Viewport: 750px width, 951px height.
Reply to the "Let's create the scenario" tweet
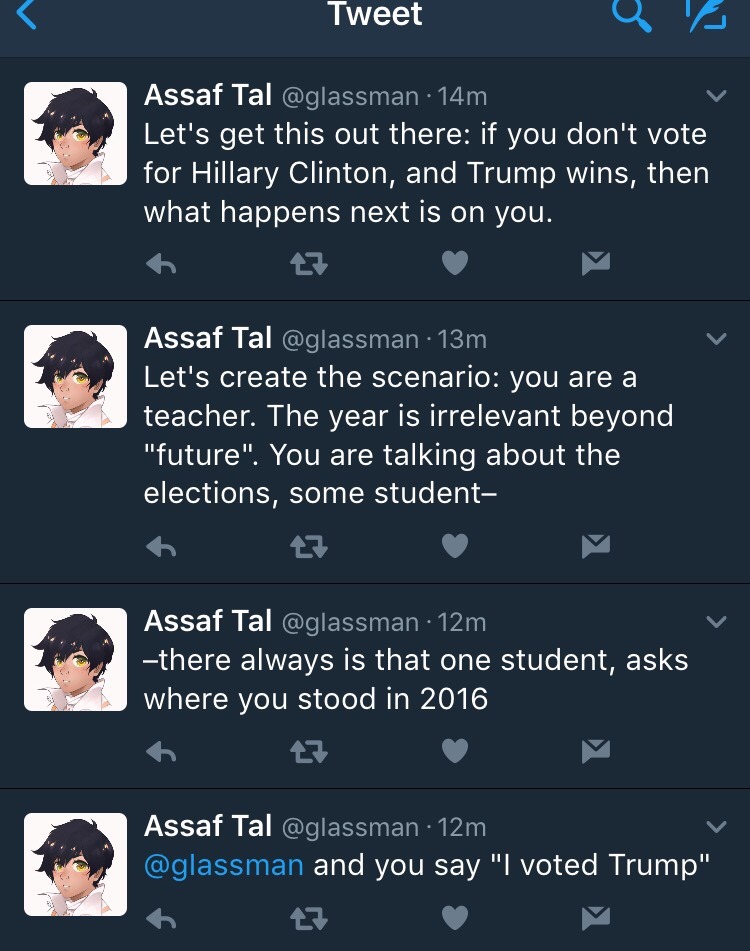point(162,546)
